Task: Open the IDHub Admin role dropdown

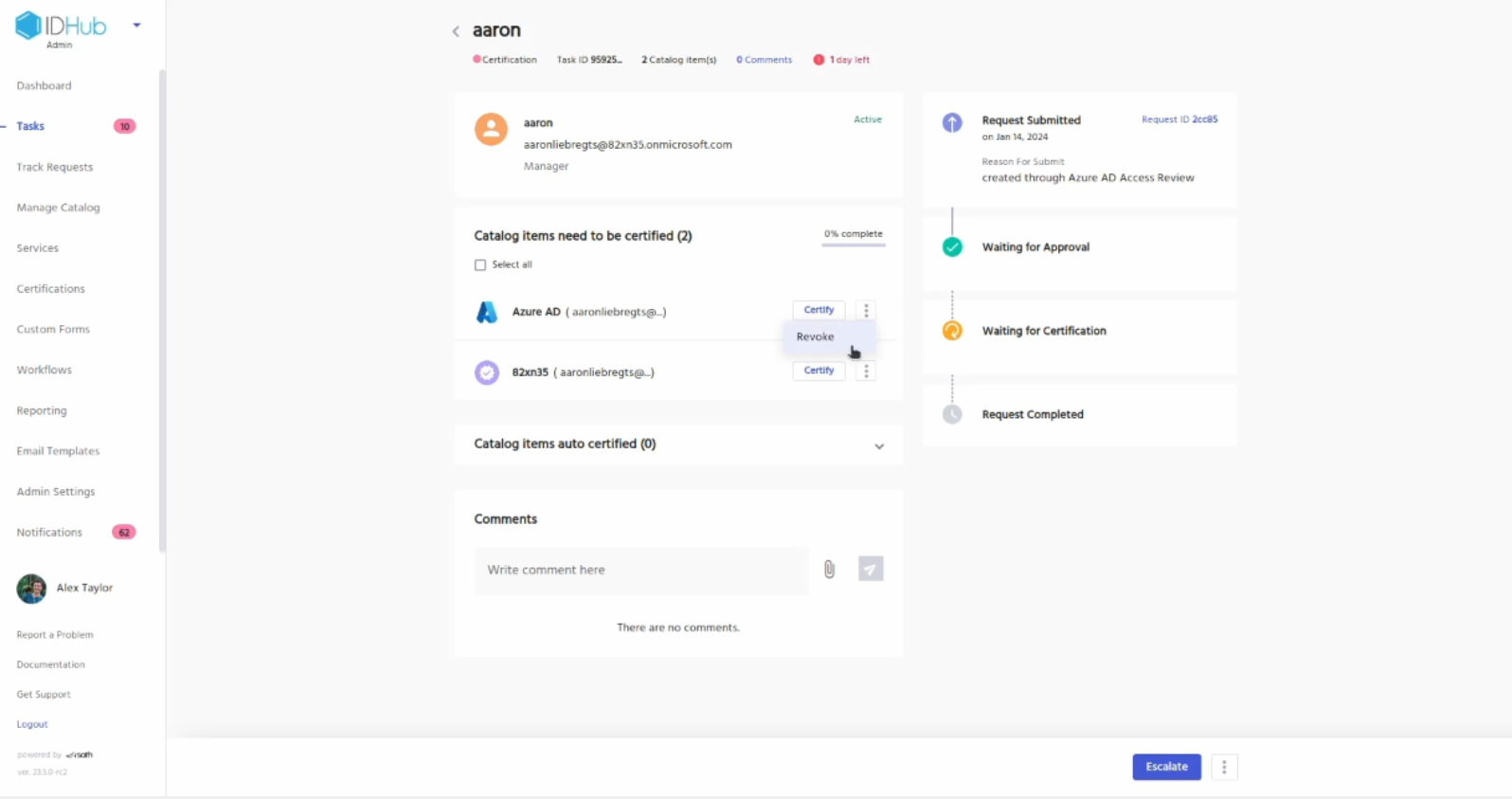Action: [137, 26]
